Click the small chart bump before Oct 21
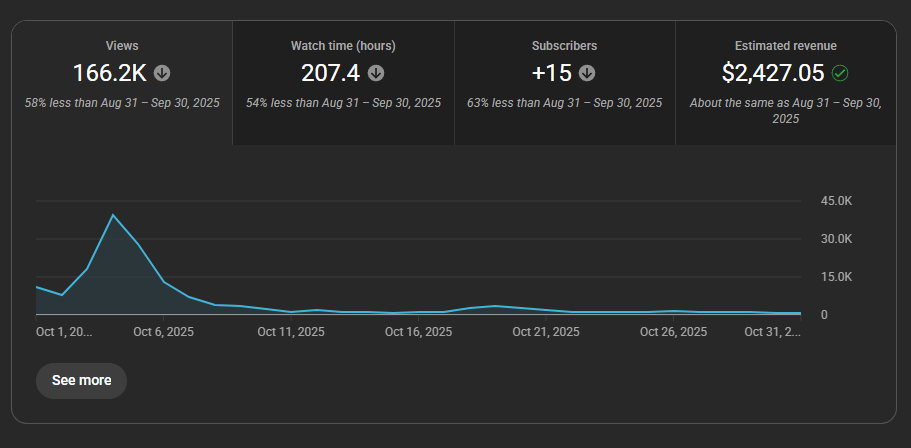 pos(495,306)
